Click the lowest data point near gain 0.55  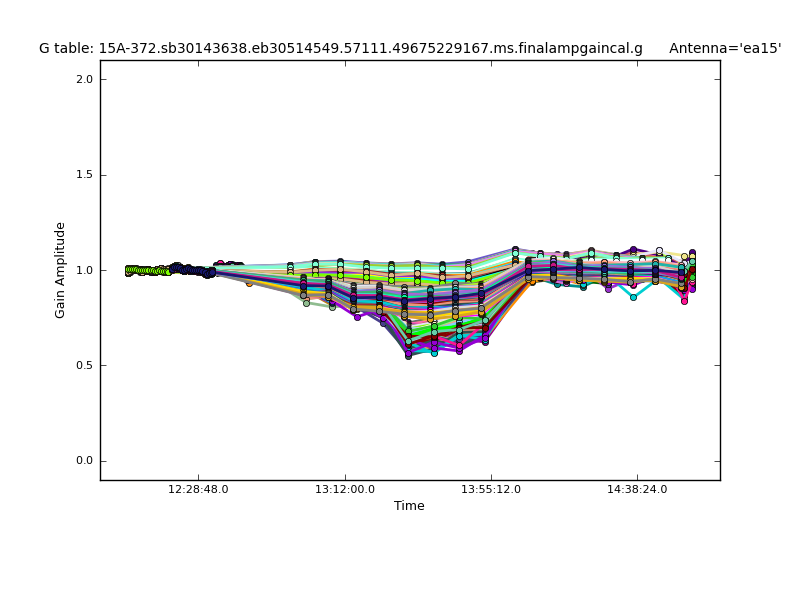point(408,355)
